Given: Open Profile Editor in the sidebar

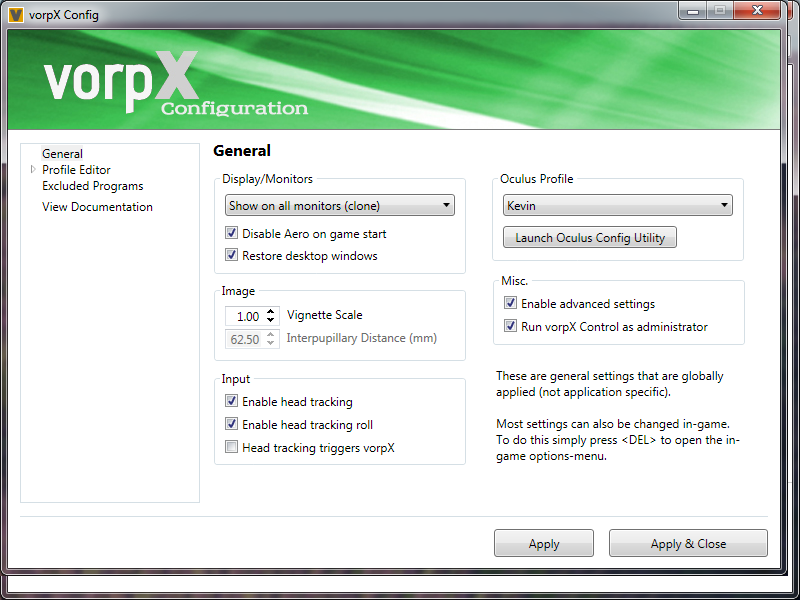Looking at the screenshot, I should 76,170.
